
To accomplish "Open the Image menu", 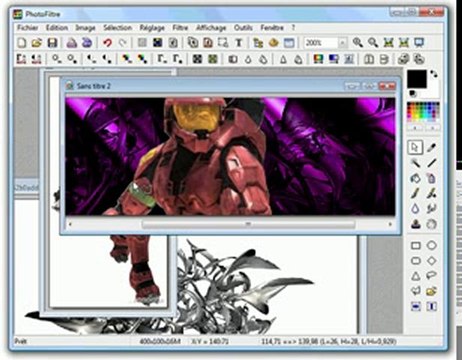I will (x=85, y=28).
